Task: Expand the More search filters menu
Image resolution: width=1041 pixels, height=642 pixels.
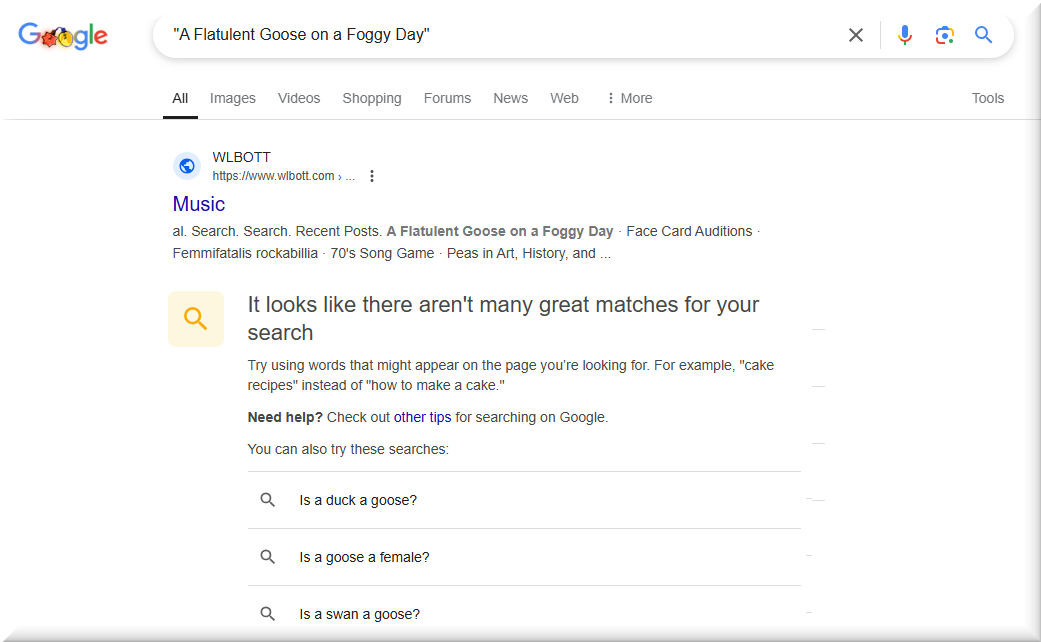Action: click(629, 98)
